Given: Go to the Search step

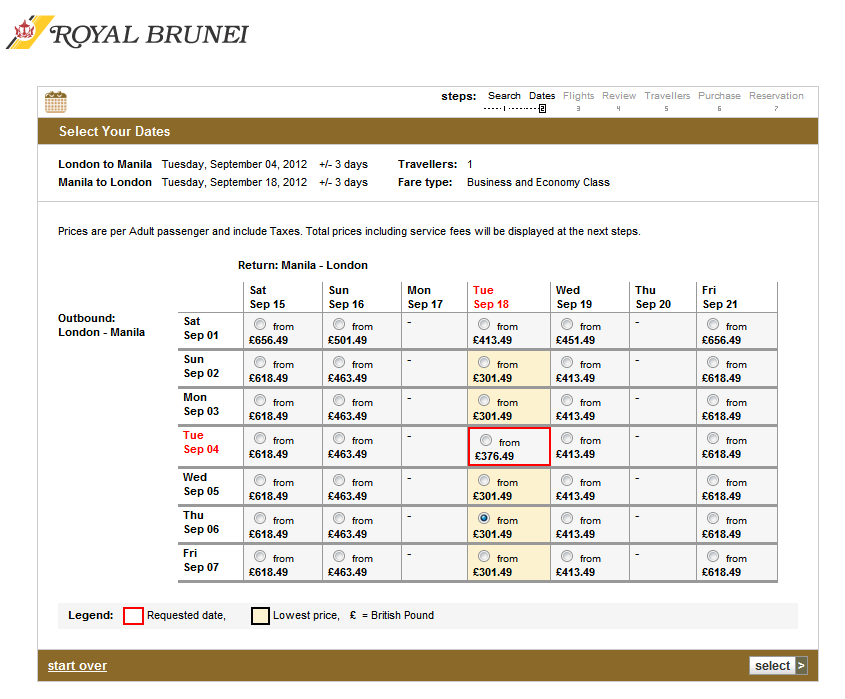Looking at the screenshot, I should (x=504, y=96).
